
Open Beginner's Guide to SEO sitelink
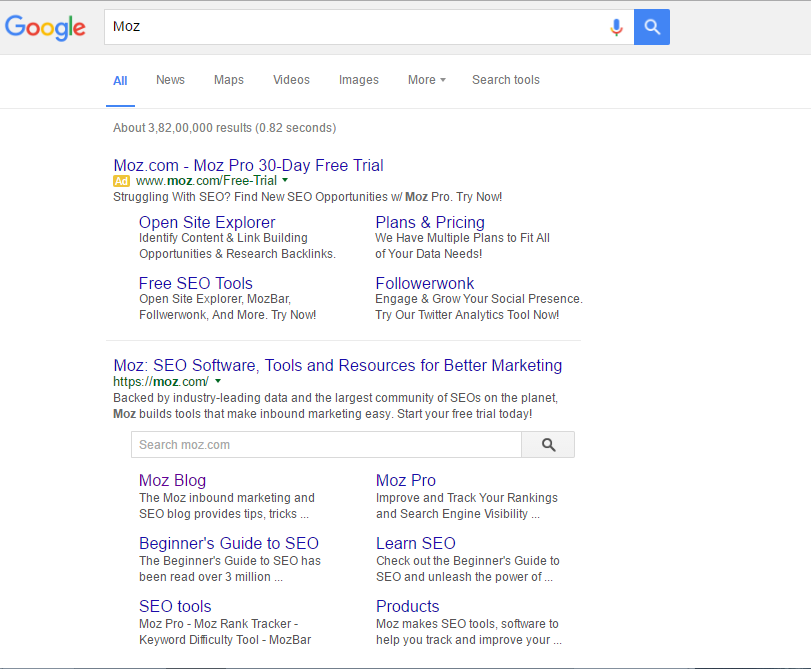tap(229, 544)
